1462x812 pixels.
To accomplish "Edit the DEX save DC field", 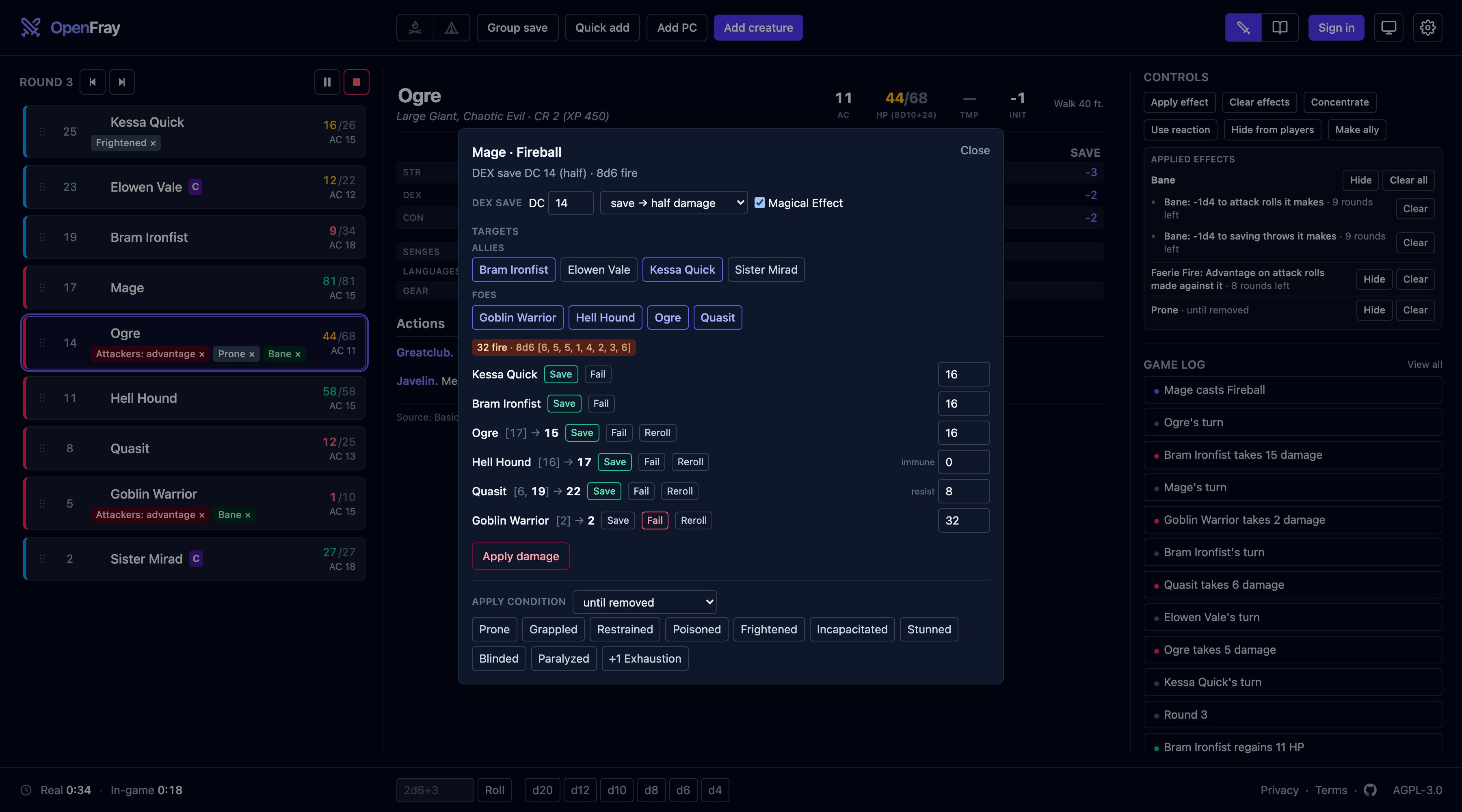I will (x=571, y=203).
